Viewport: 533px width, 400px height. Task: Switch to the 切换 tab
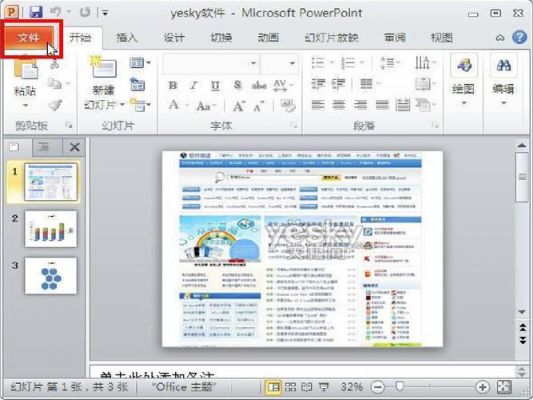coord(221,37)
